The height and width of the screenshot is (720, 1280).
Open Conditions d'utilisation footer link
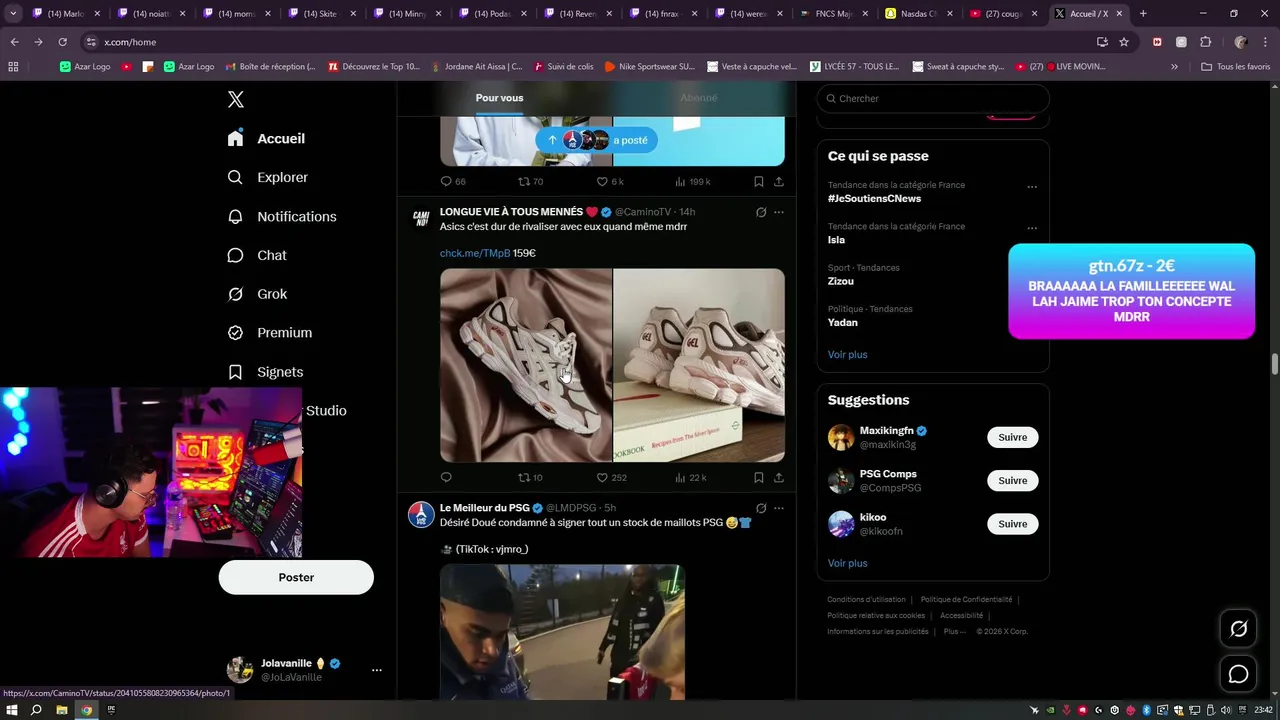(x=866, y=600)
